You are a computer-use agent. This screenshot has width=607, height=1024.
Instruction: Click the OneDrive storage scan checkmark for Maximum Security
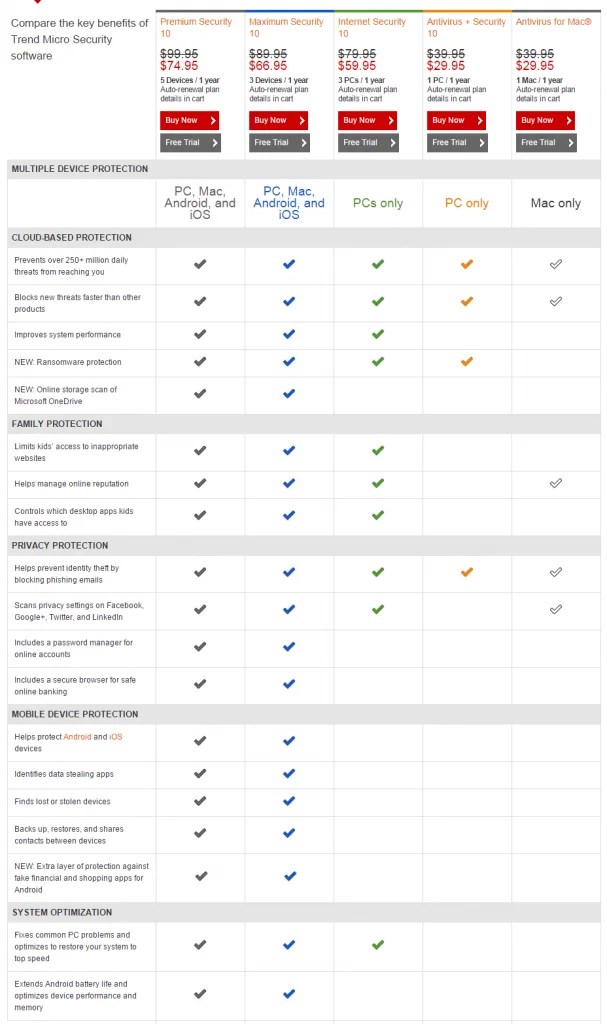tap(289, 394)
